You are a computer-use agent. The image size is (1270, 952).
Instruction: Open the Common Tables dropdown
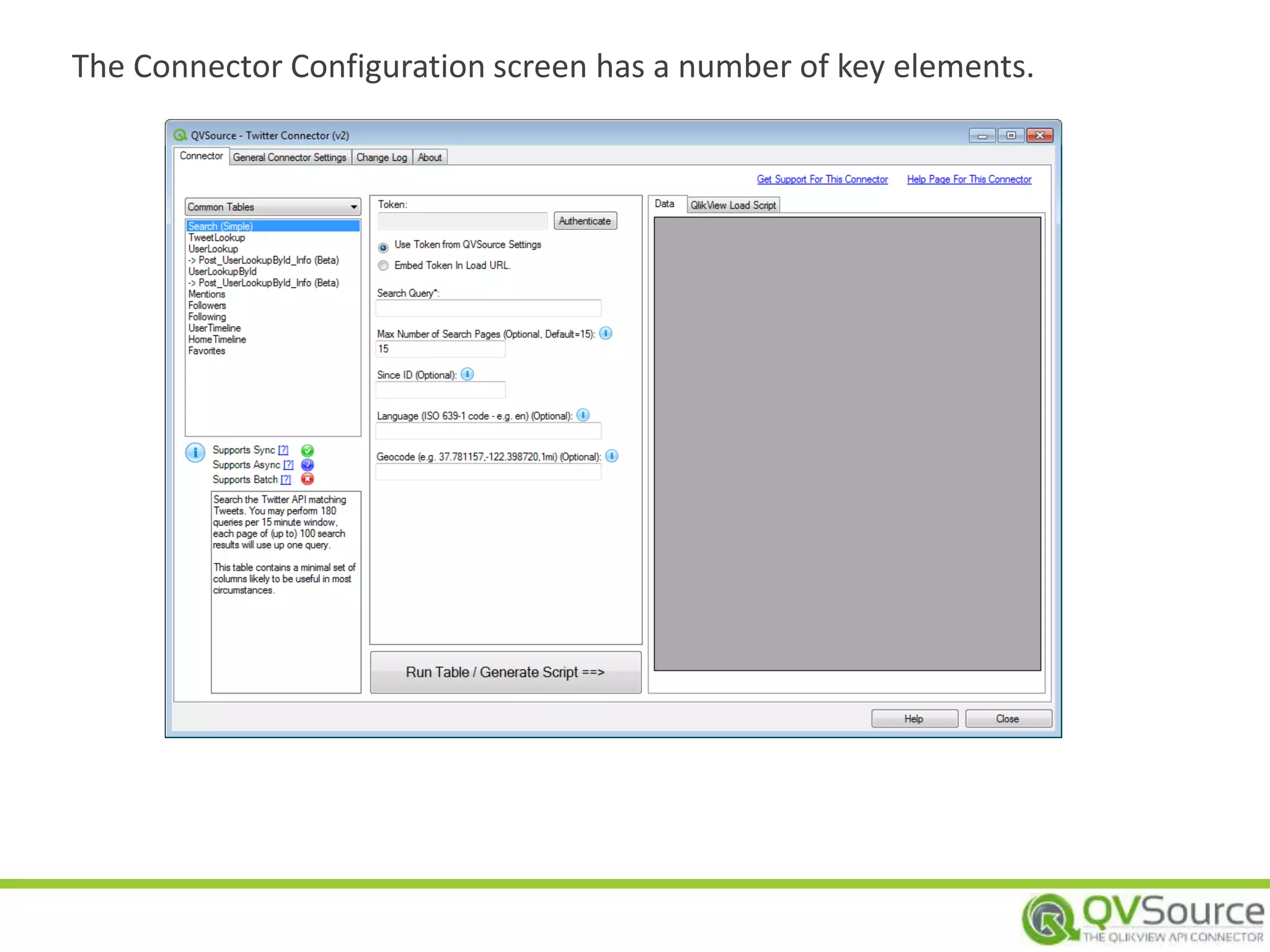pyautogui.click(x=273, y=207)
